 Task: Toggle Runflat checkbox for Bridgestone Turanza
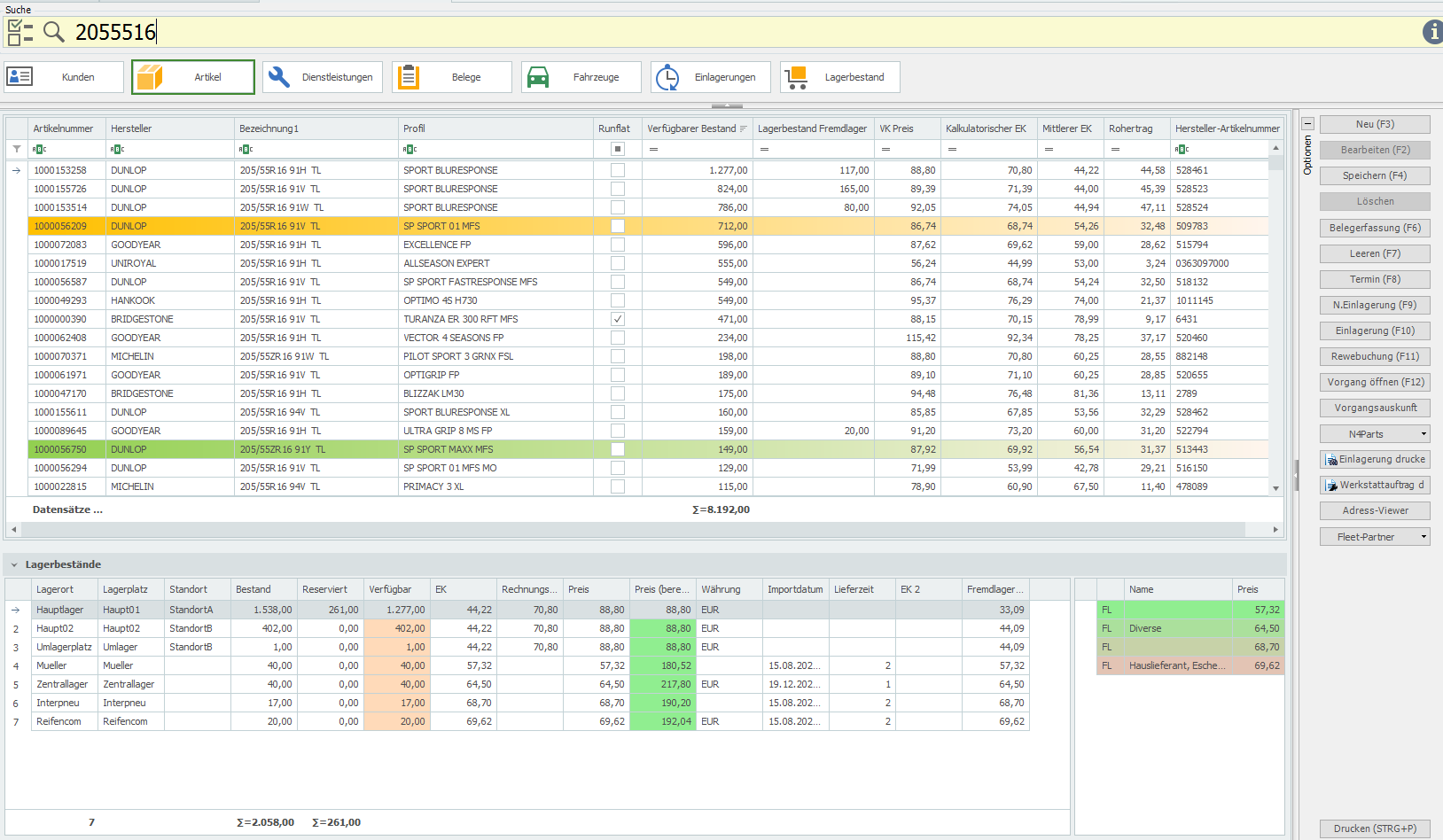click(618, 319)
